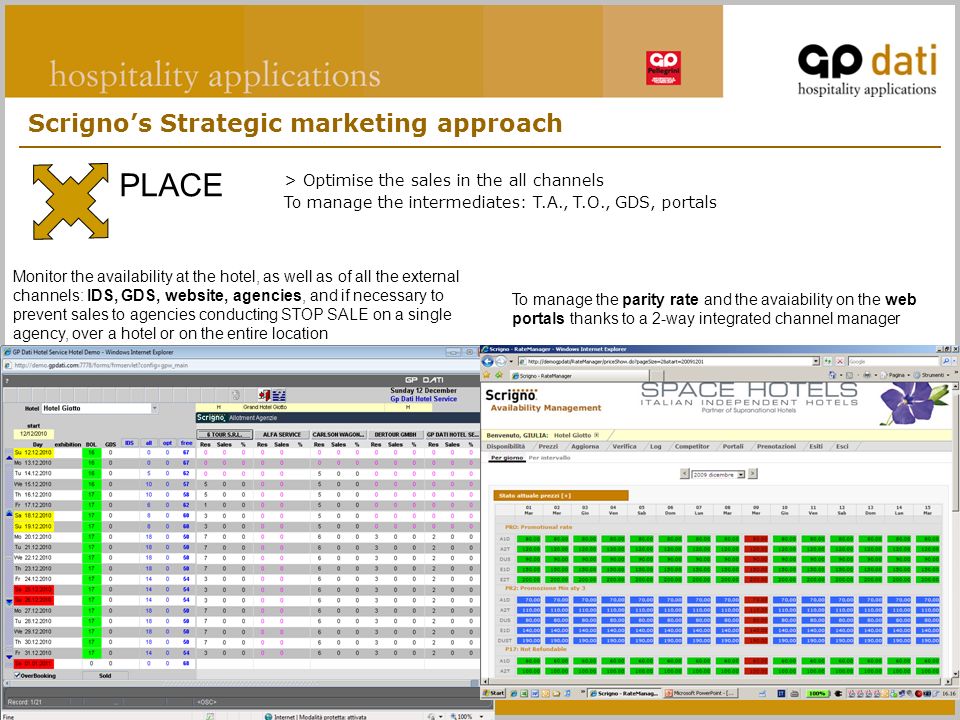Click the ALFA SERVICE agency button

(x=282, y=434)
